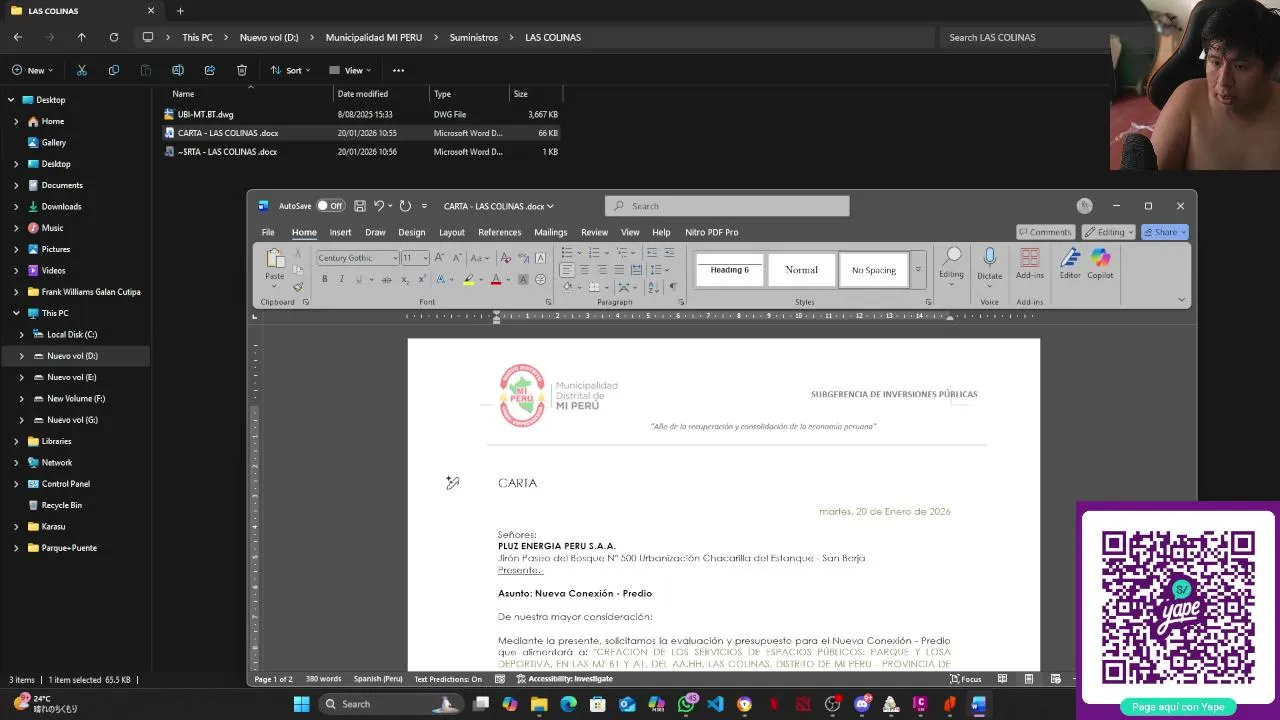Apply strikethrough formatting
The width and height of the screenshot is (1280, 720).
point(387,280)
